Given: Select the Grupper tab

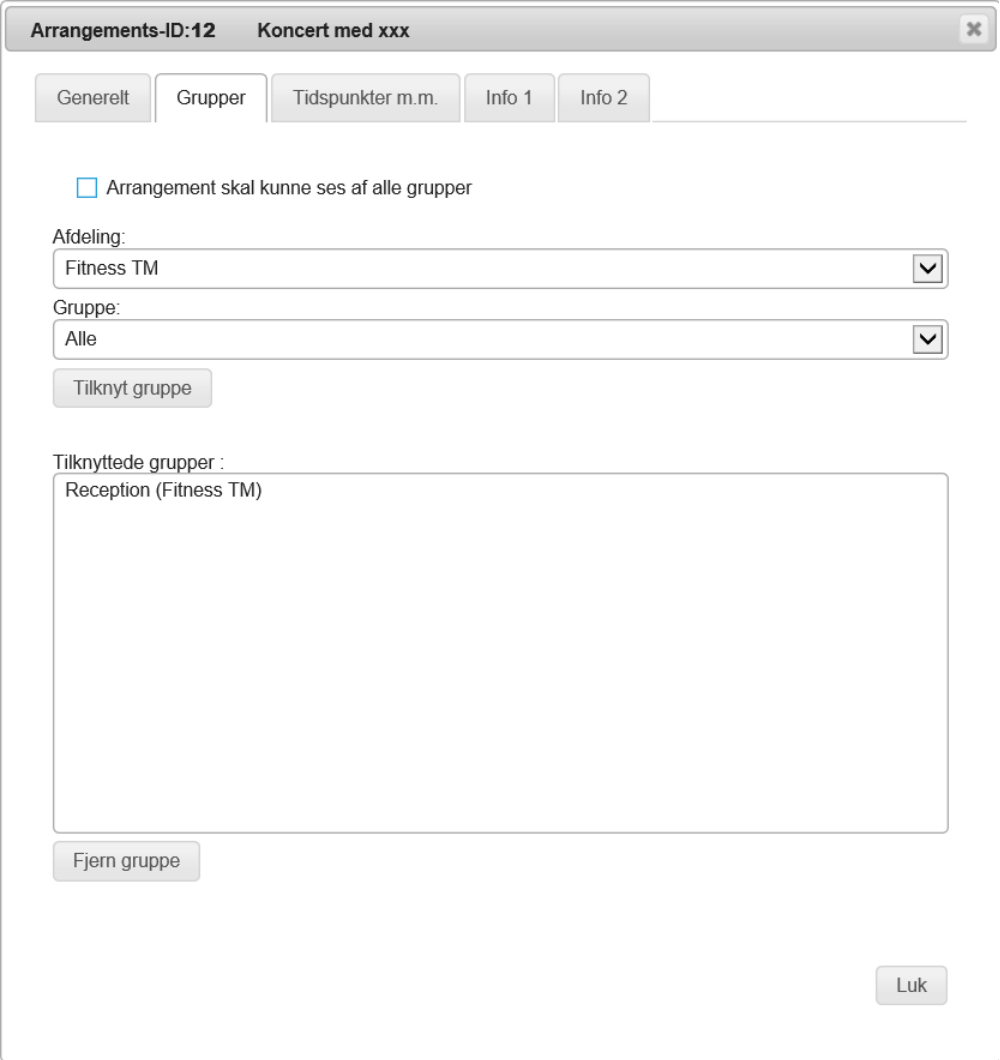Looking at the screenshot, I should pos(211,99).
